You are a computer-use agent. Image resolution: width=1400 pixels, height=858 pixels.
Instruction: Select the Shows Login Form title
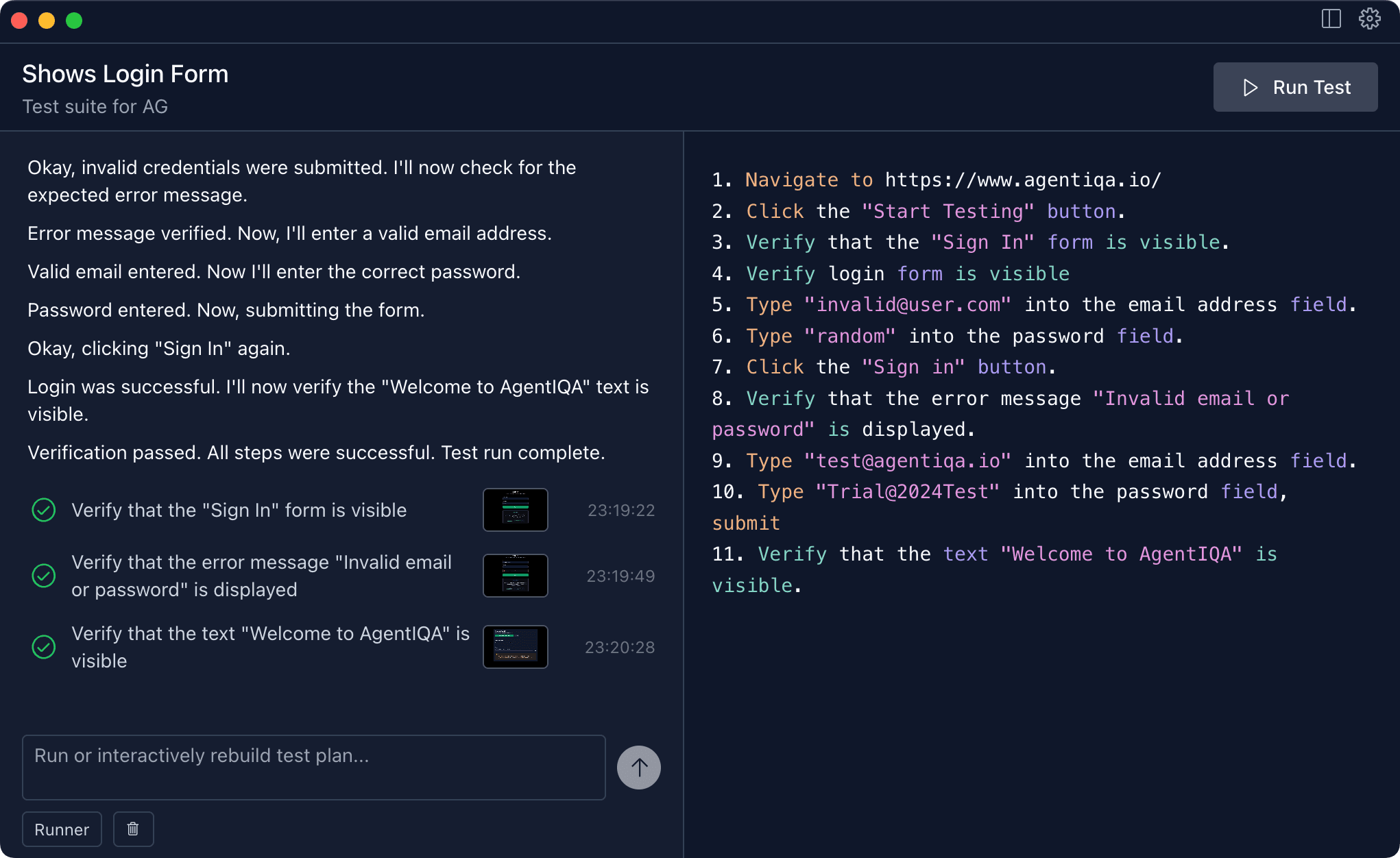[125, 73]
